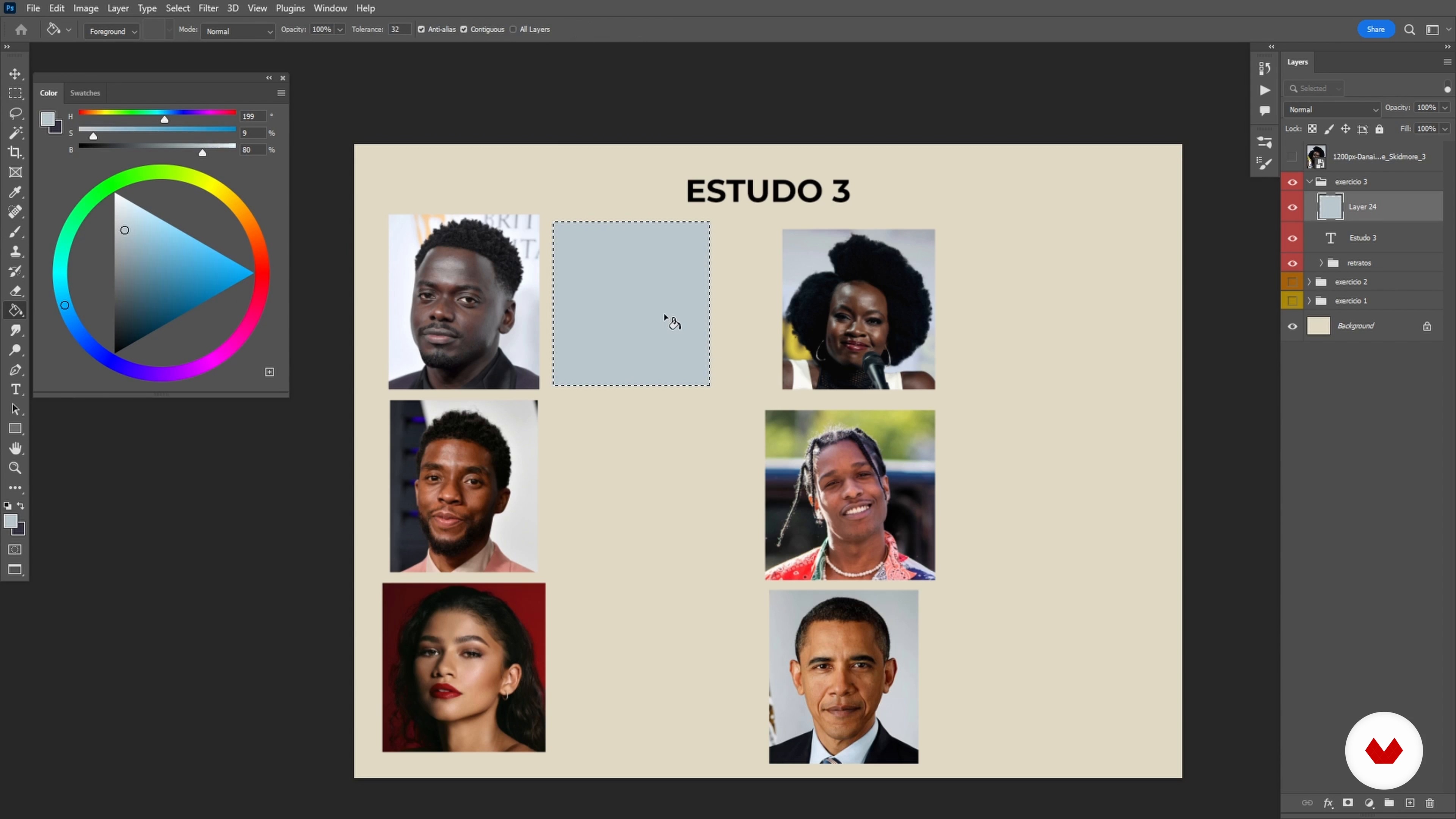Select the Lasso tool
The width and height of the screenshot is (1456, 819).
tap(15, 113)
